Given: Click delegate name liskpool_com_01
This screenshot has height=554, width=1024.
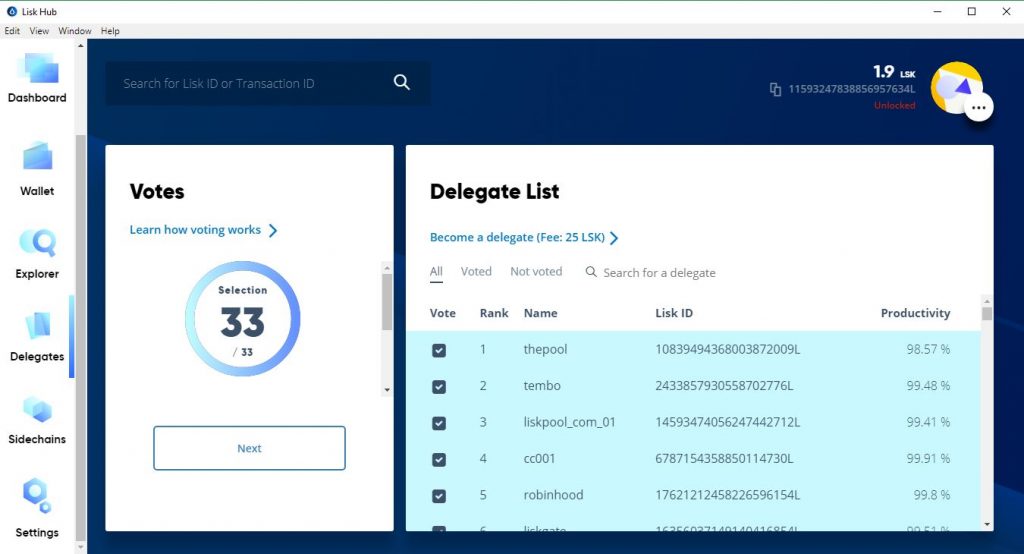Looking at the screenshot, I should click(x=569, y=422).
